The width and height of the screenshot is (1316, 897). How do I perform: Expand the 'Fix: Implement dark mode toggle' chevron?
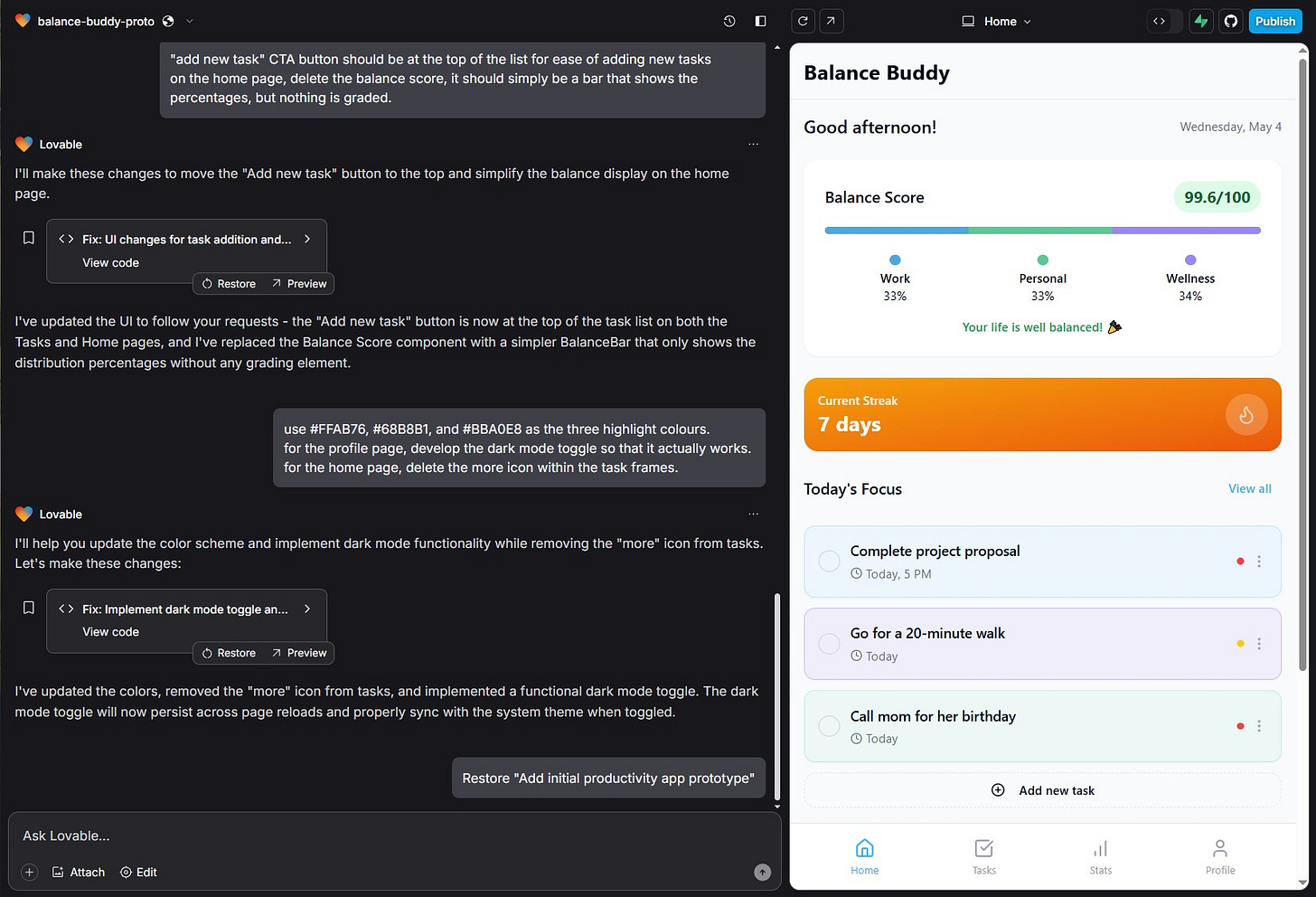[x=307, y=609]
